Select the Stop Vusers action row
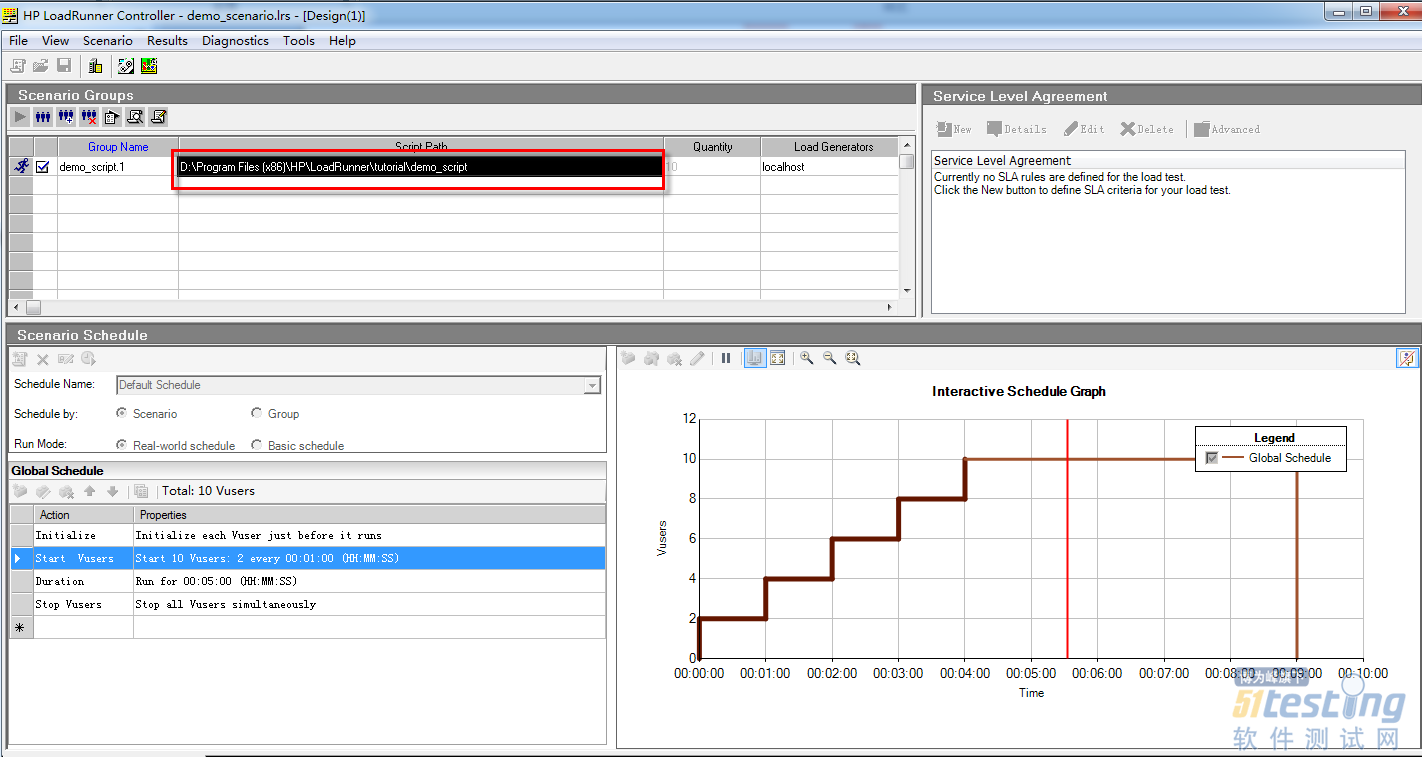 tap(307, 604)
